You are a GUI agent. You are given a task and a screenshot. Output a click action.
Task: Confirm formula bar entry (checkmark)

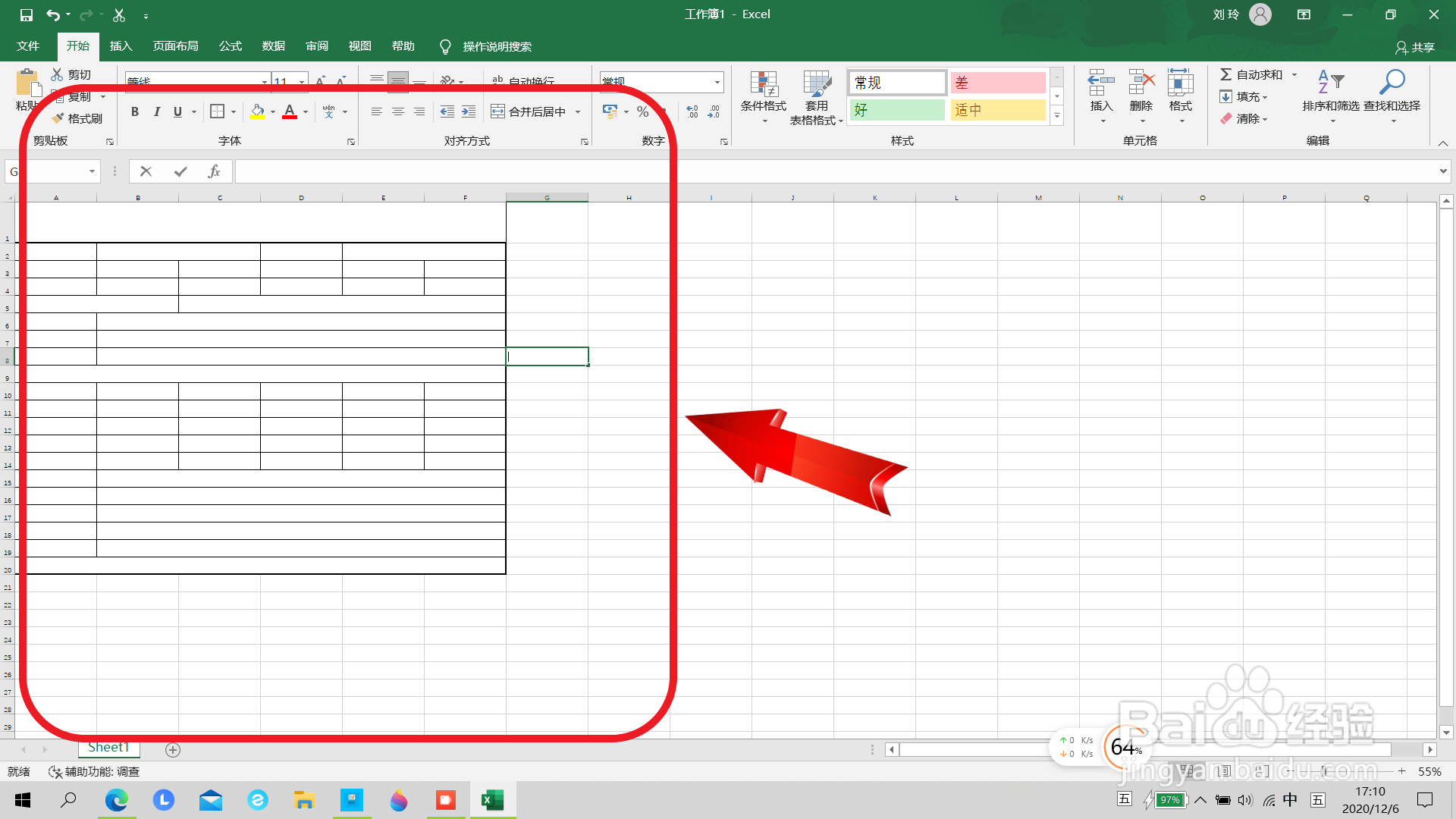[x=180, y=171]
